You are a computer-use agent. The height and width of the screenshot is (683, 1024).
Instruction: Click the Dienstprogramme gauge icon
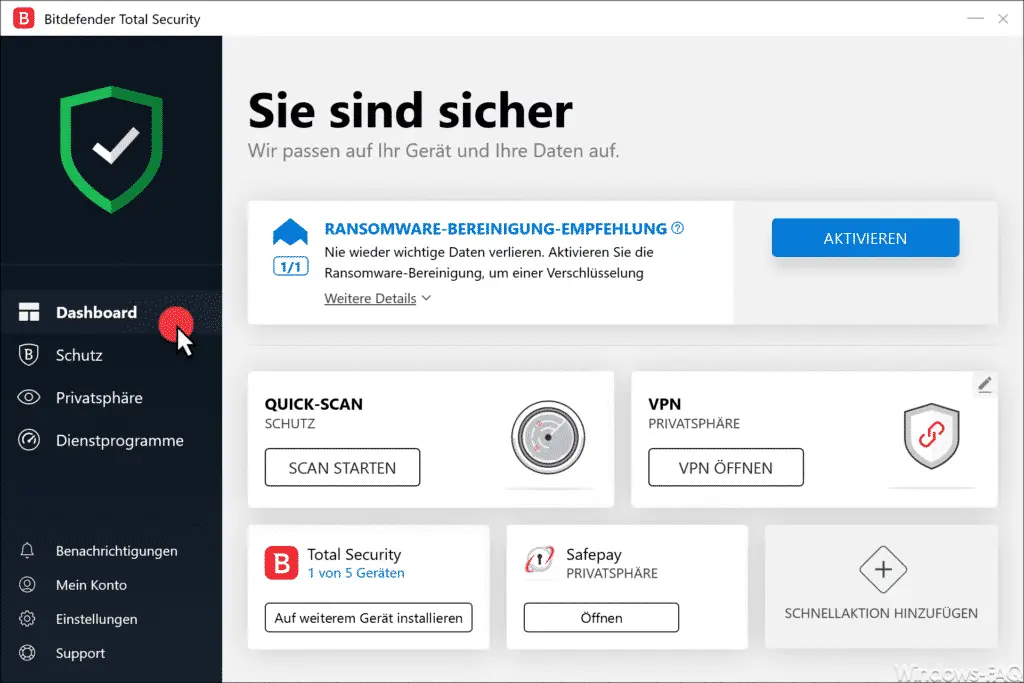tap(29, 440)
